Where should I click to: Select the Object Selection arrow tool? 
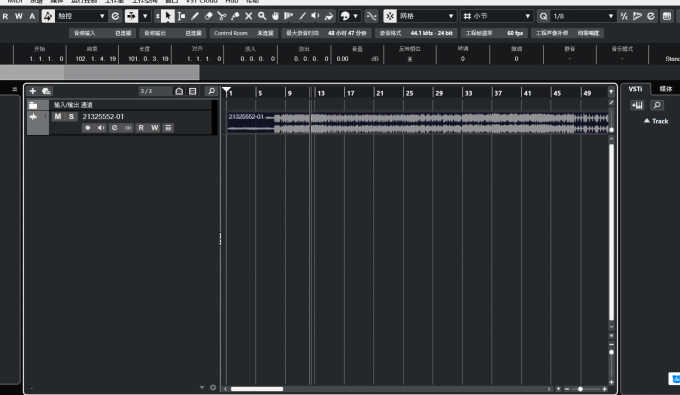[167, 16]
